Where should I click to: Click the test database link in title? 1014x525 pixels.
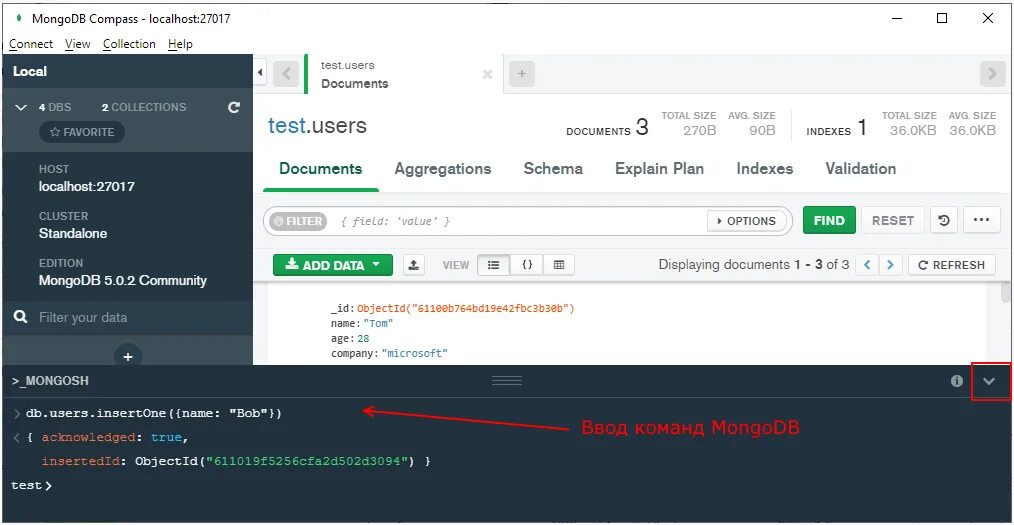[286, 125]
